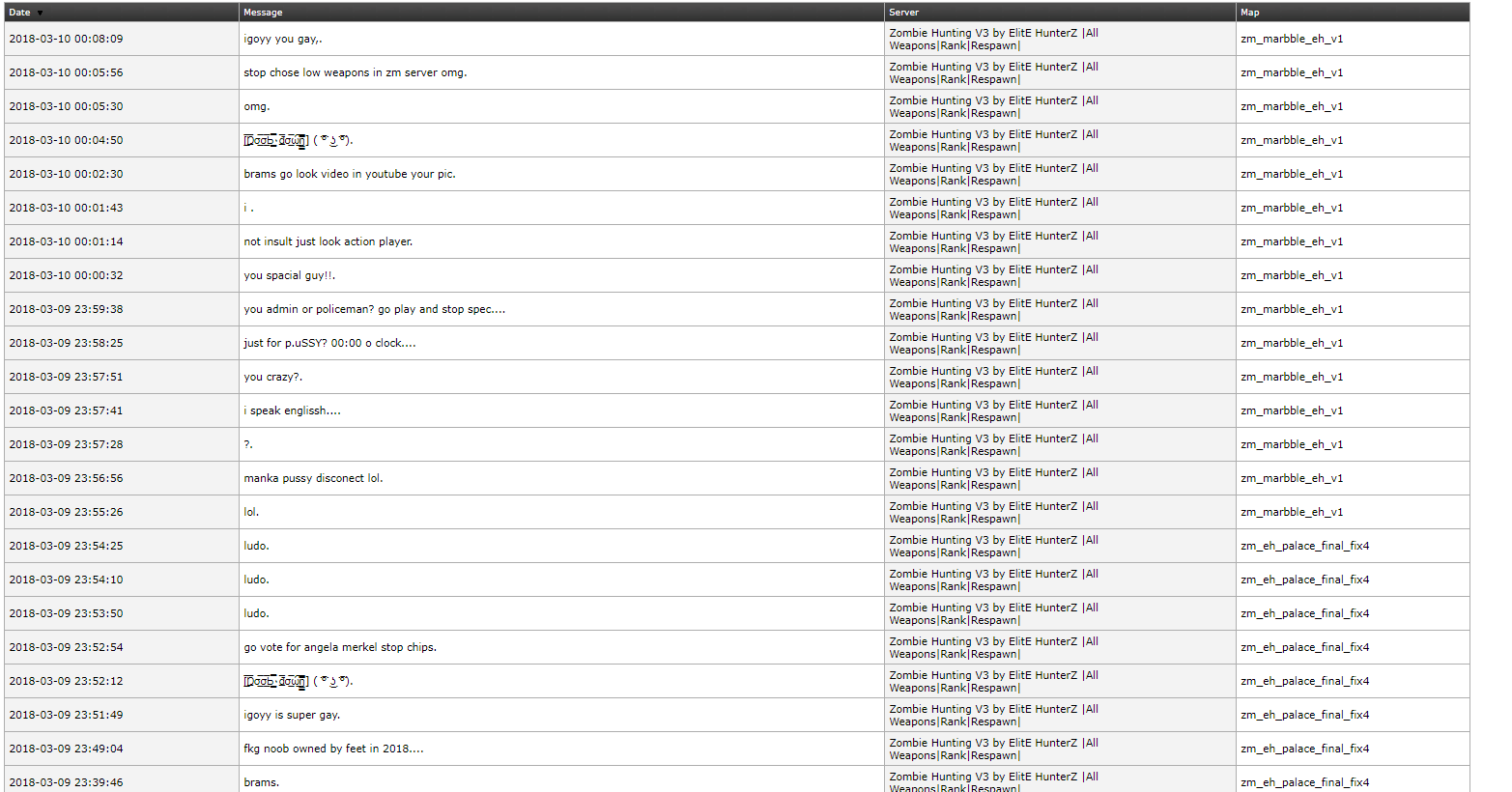Viewport: 1512px width, 792px height.
Task: Select the row dated 2018-03-09 23:58:25
Action: coord(737,343)
